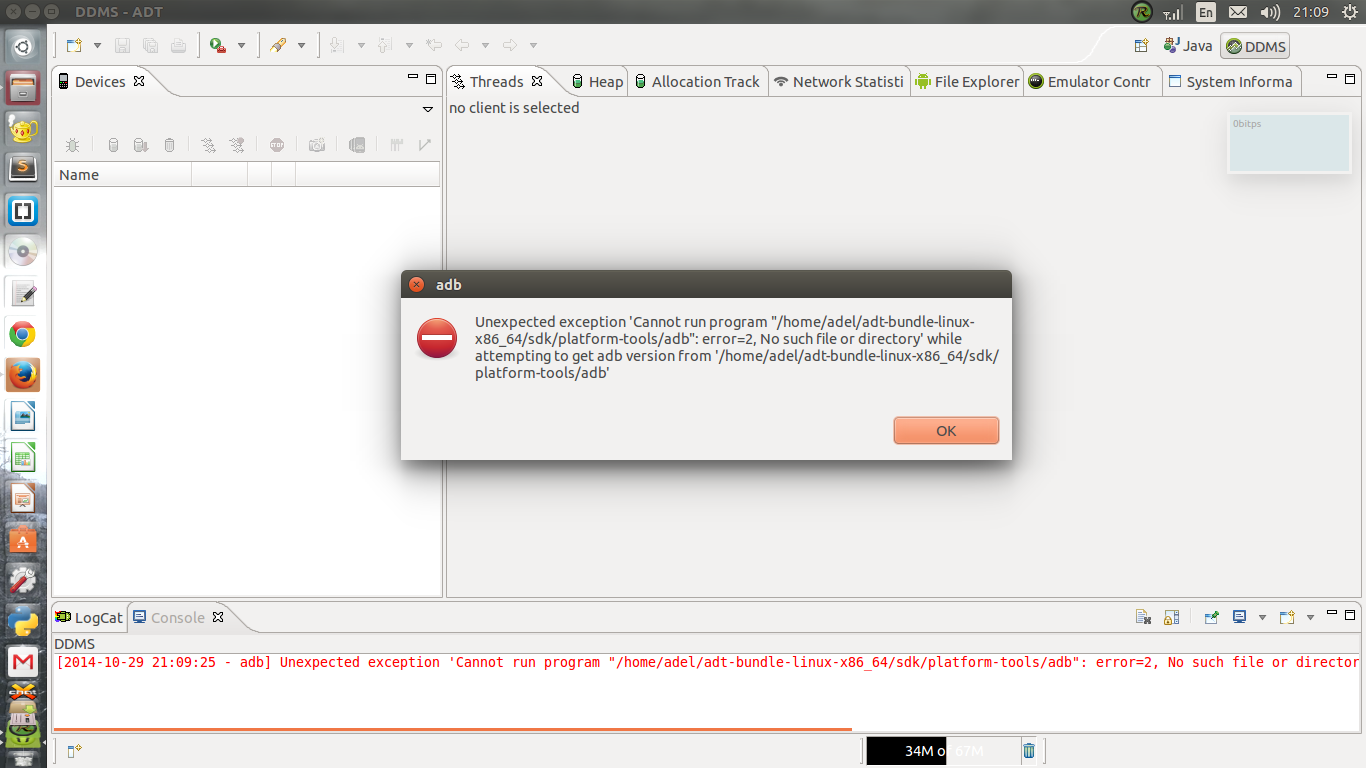Open the System Information tab
The width and height of the screenshot is (1366, 768).
pos(1230,82)
